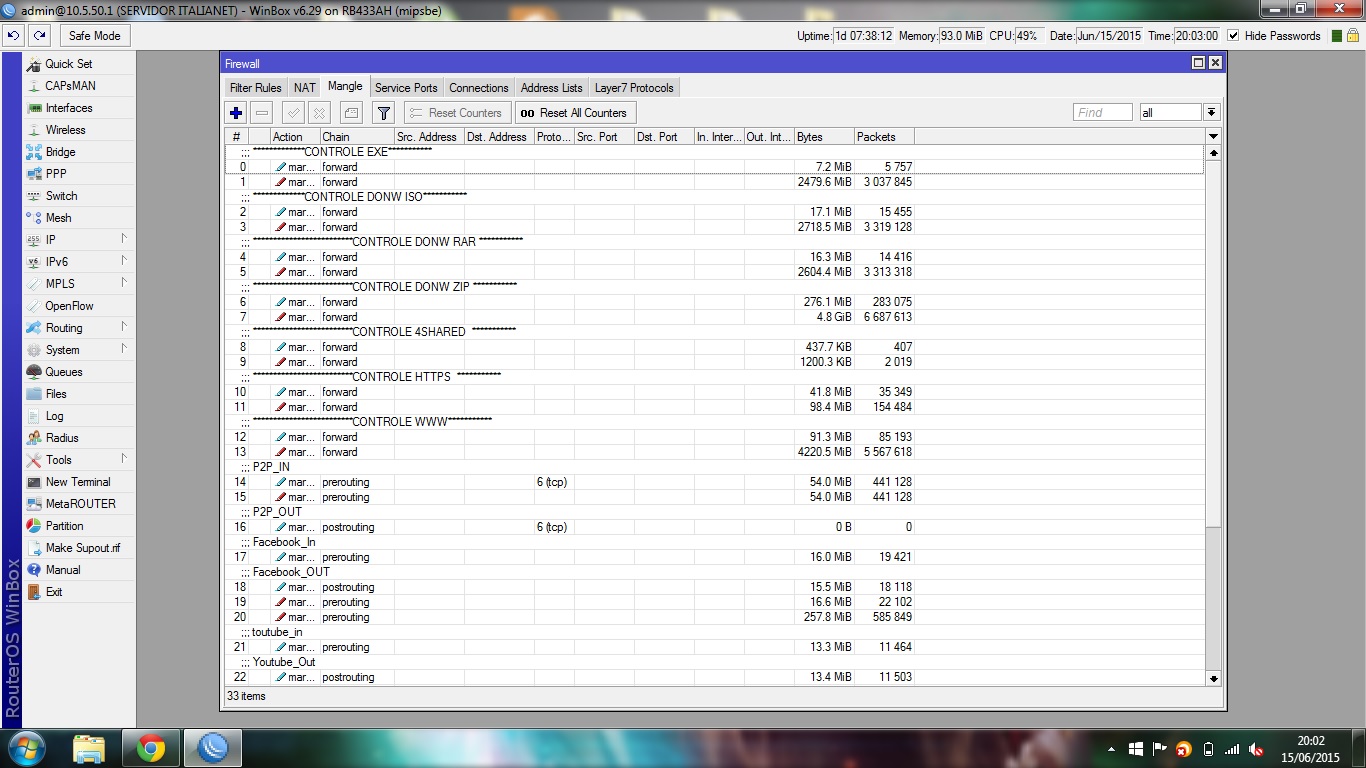Toggle Safe Mode
The image size is (1366, 768).
94,36
